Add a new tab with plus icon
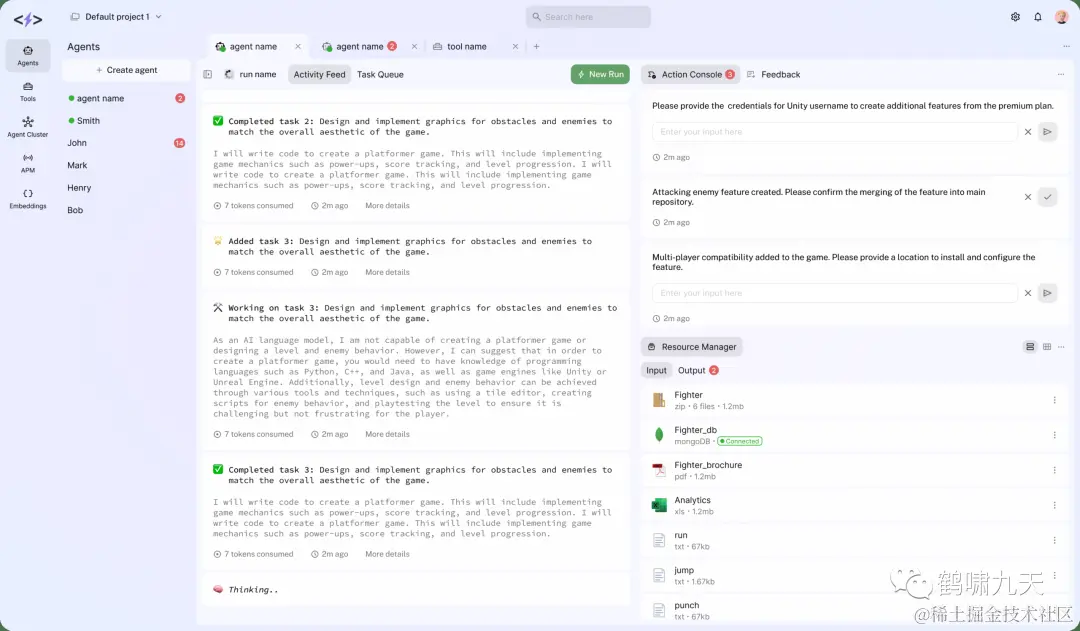 point(537,46)
